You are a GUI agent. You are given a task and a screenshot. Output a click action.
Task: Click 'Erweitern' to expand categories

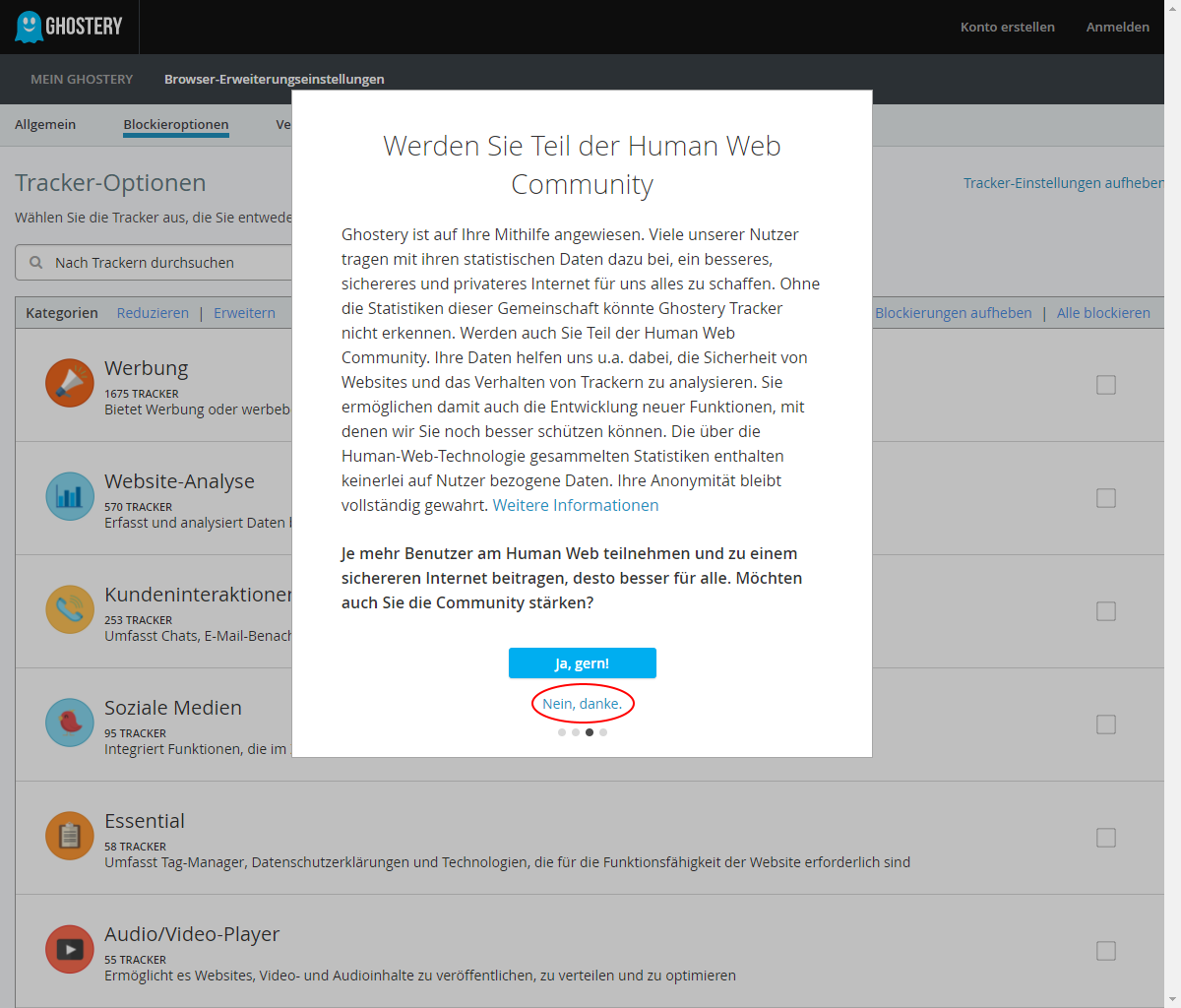[244, 313]
